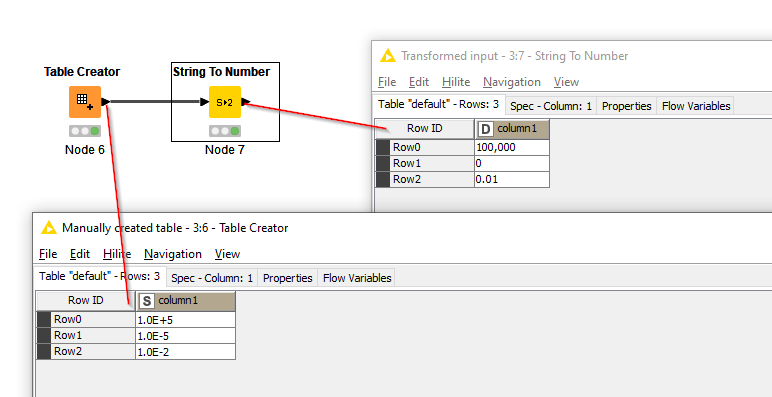Image resolution: width=772 pixels, height=397 pixels.
Task: Click Node 7 status traffic light
Action: [225, 131]
